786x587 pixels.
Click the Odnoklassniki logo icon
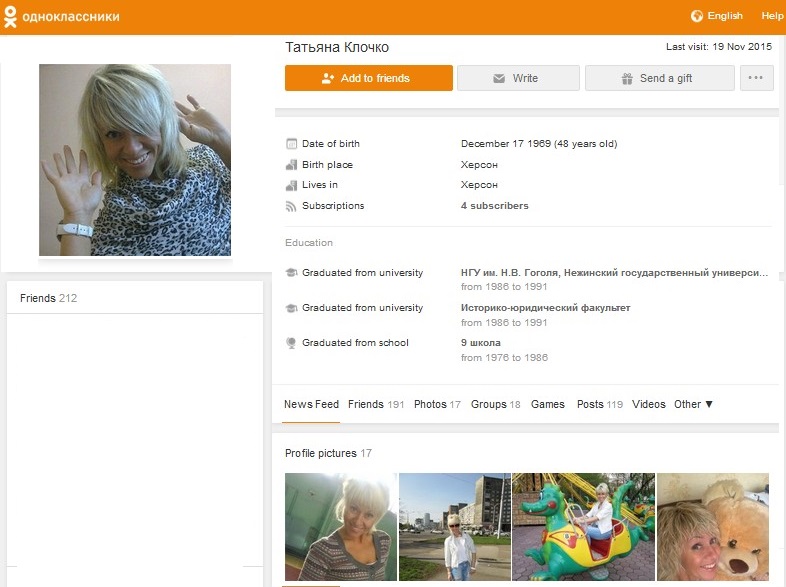point(10,17)
